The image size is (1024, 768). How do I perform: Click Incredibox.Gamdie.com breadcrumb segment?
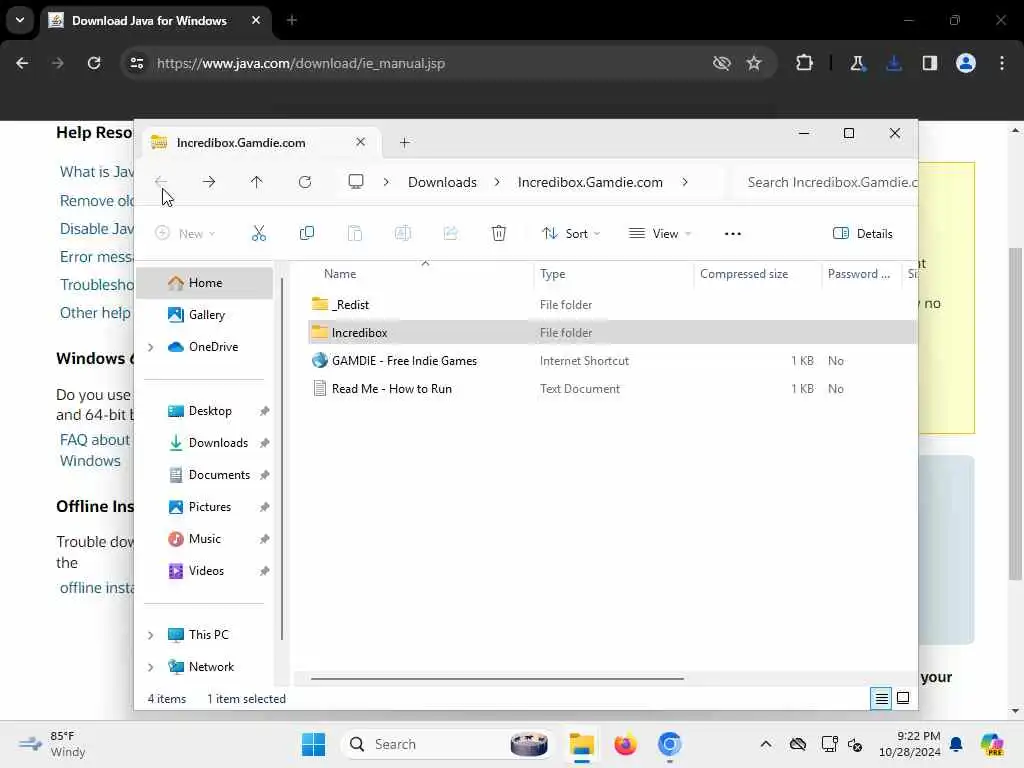point(590,182)
